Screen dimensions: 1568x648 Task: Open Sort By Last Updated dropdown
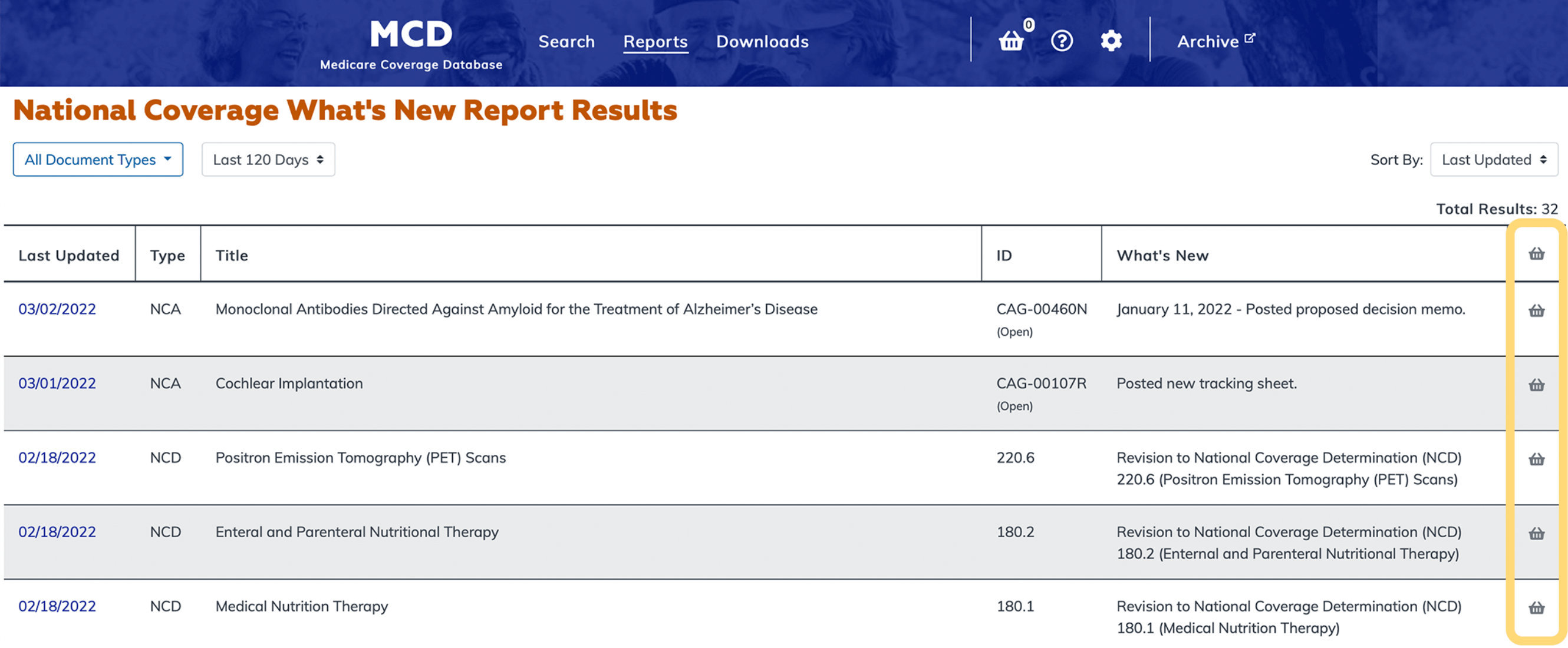pyautogui.click(x=1493, y=160)
